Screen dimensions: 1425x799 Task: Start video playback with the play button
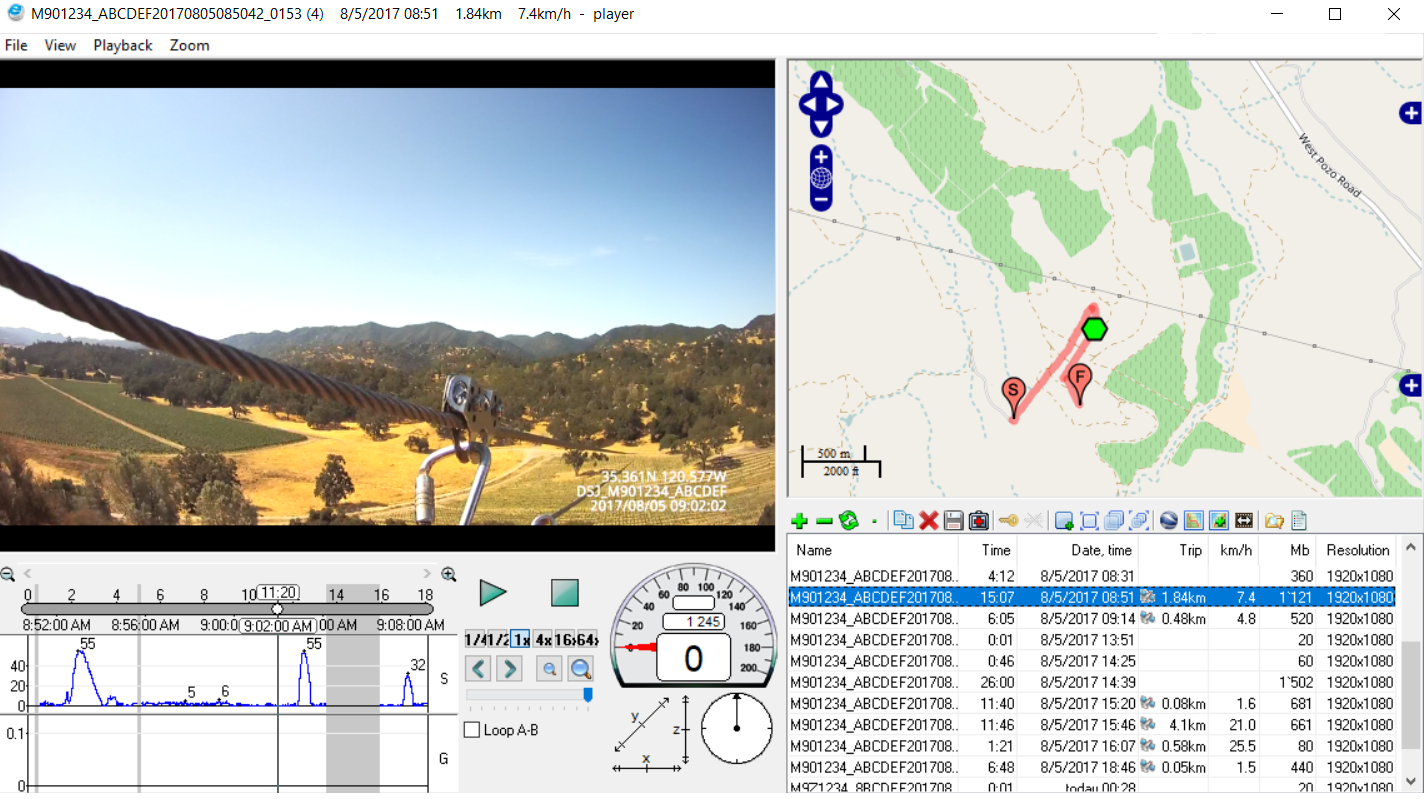click(493, 592)
